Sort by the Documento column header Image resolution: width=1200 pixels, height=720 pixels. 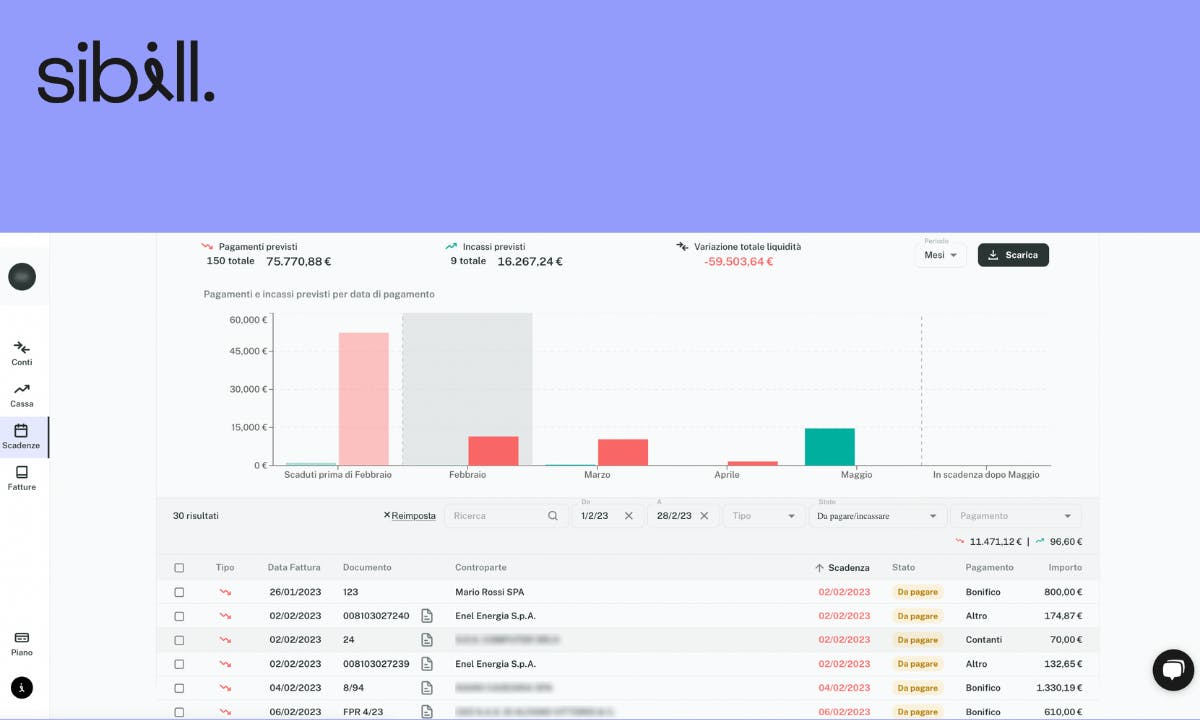[x=367, y=568]
